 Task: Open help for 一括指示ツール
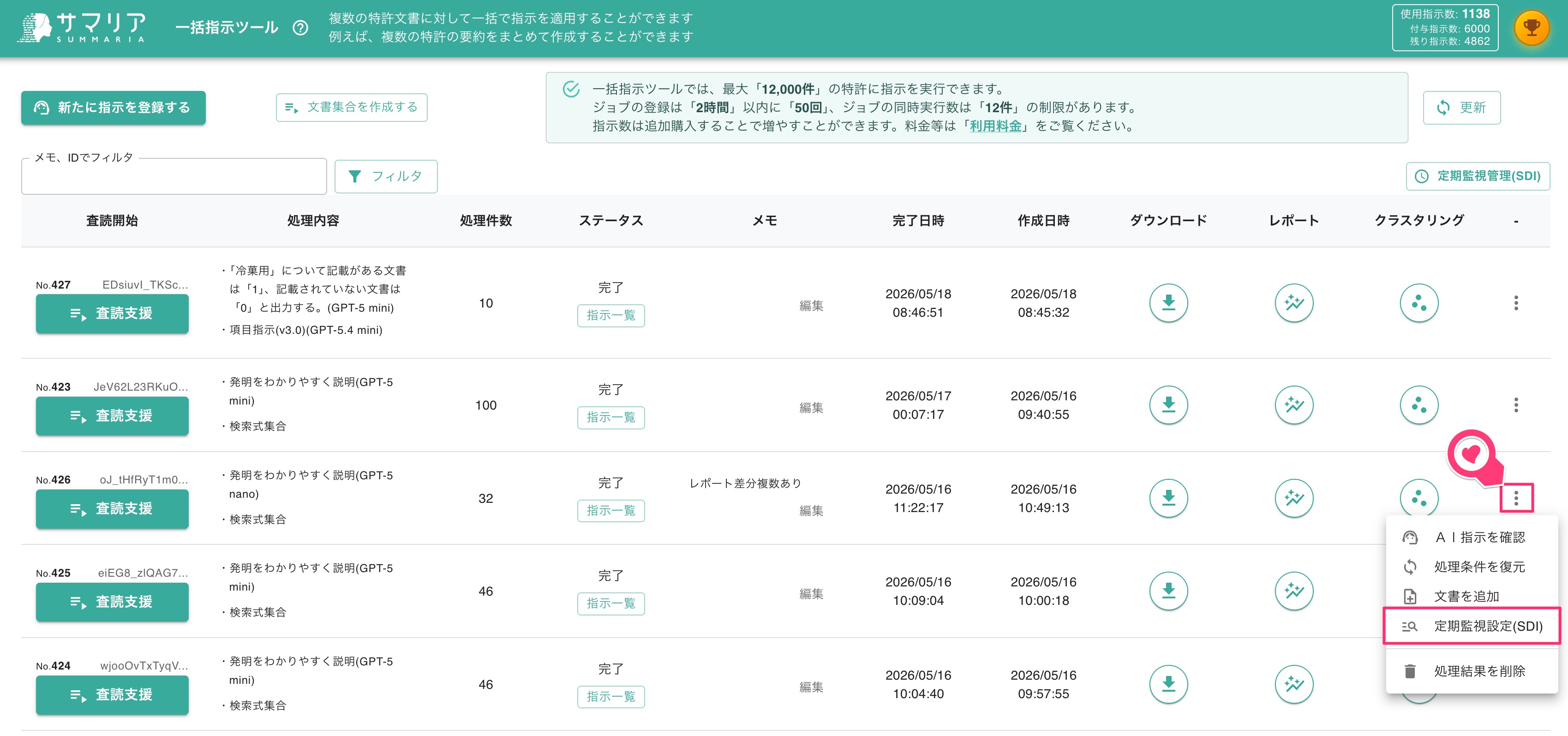coord(300,28)
